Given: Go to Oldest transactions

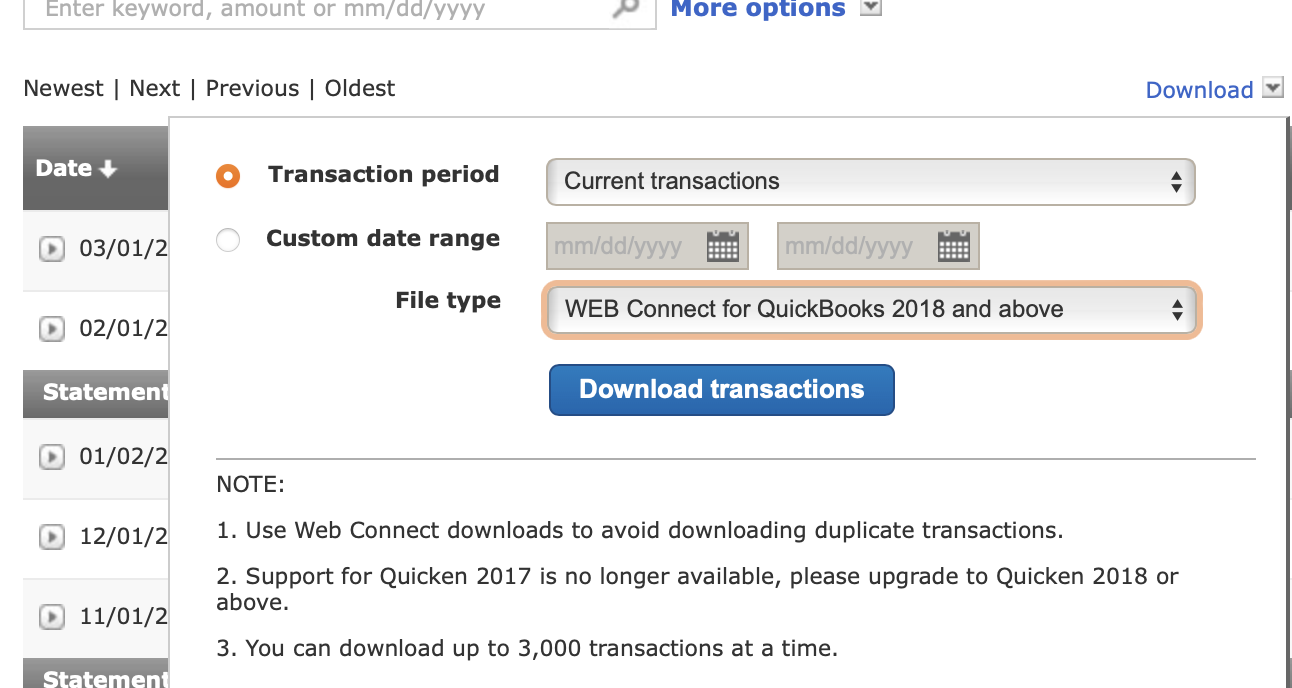Looking at the screenshot, I should pyautogui.click(x=360, y=88).
